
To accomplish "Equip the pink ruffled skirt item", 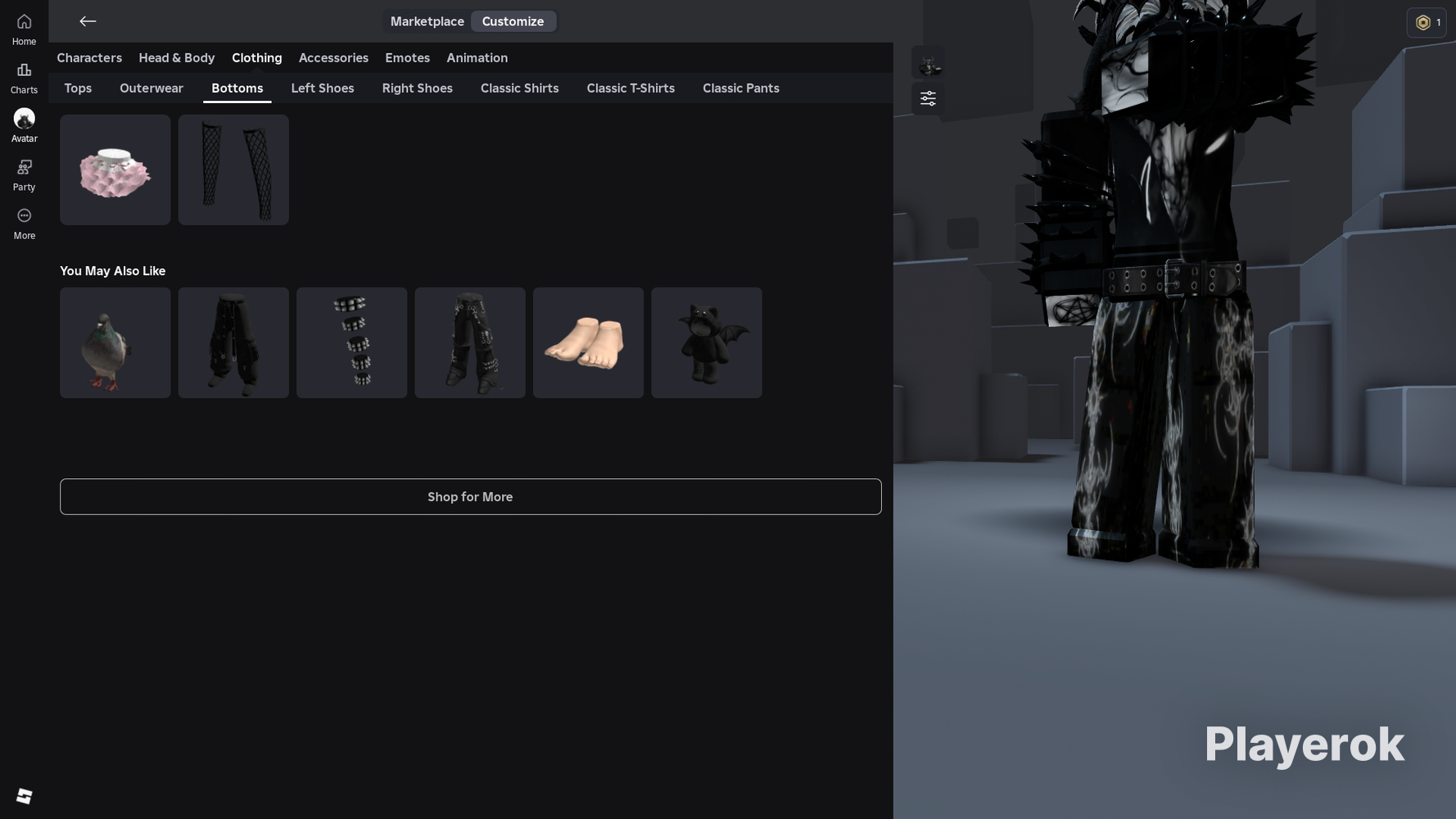I will tap(115, 170).
